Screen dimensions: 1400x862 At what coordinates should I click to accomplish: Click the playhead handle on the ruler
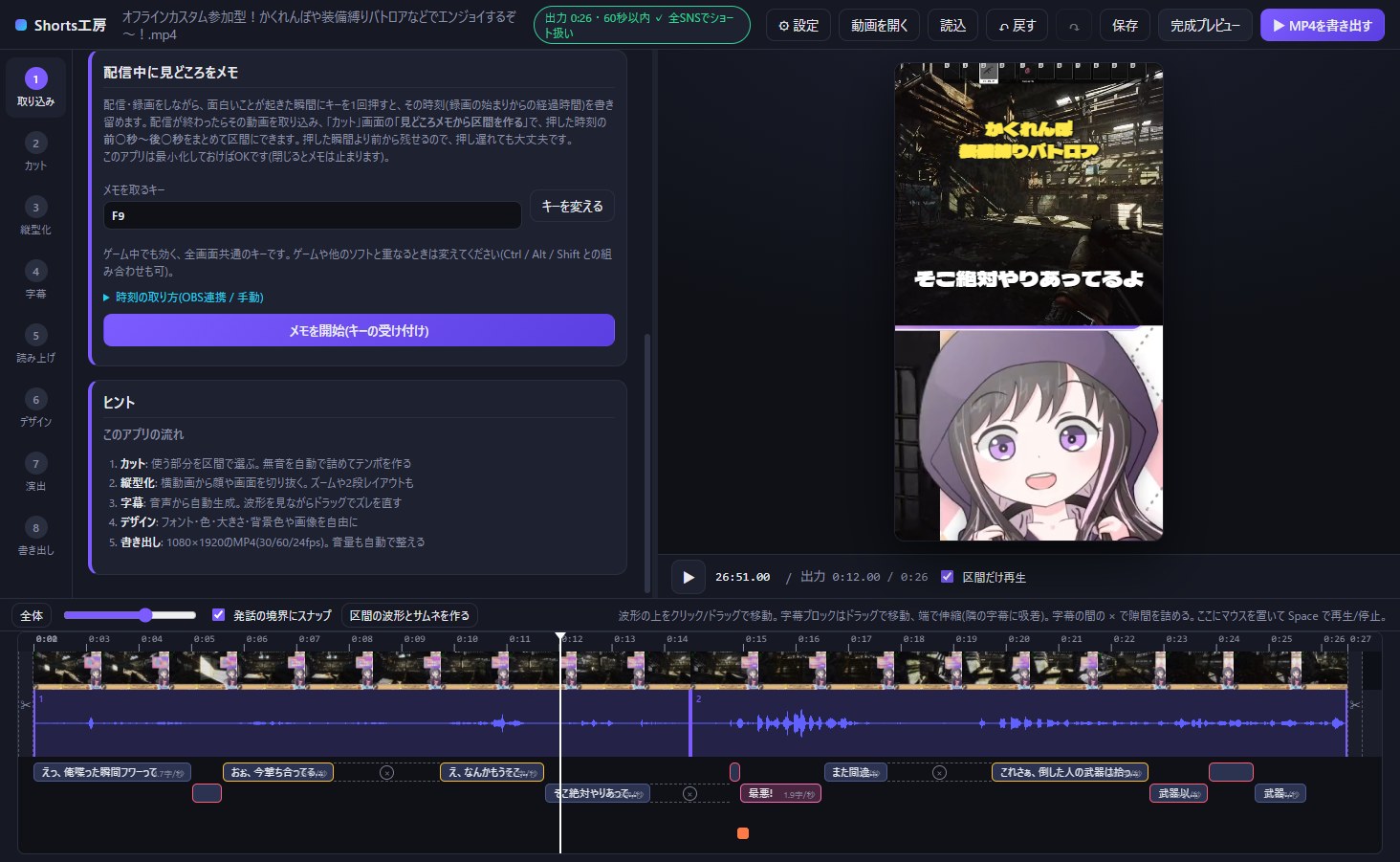[x=560, y=636]
